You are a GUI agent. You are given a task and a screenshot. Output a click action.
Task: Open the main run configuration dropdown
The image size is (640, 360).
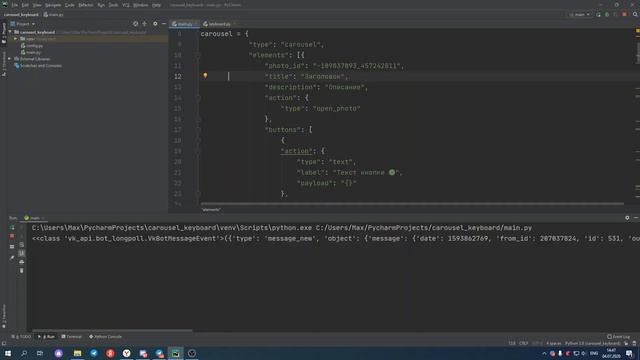[x=580, y=15]
